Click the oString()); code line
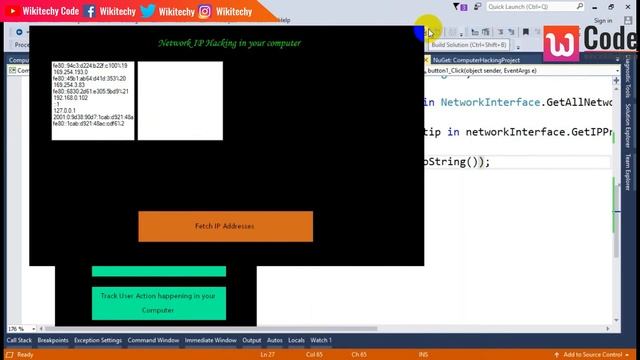This screenshot has width=640, height=360. point(457,162)
